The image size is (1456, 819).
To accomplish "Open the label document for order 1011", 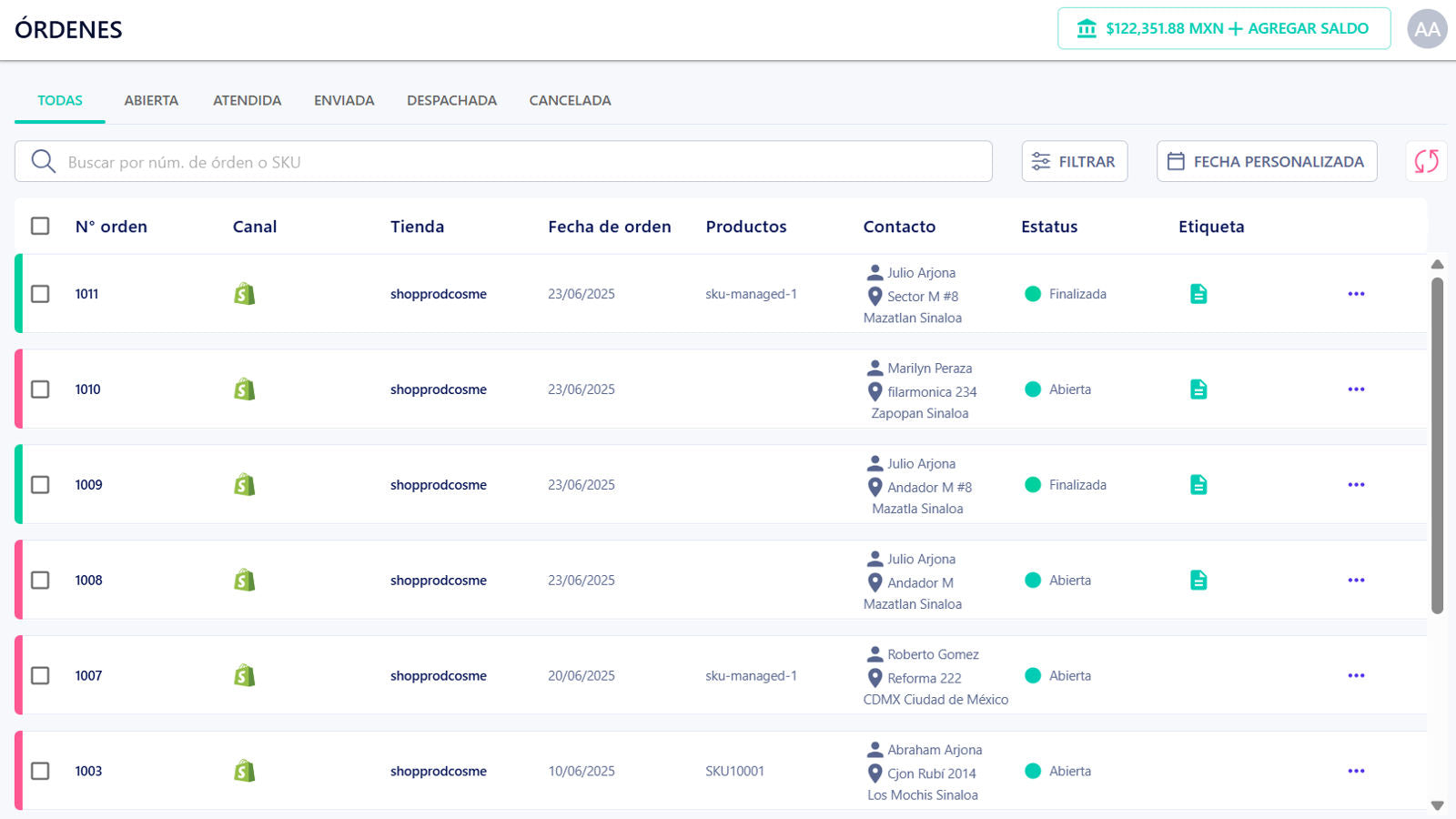I will click(x=1198, y=294).
